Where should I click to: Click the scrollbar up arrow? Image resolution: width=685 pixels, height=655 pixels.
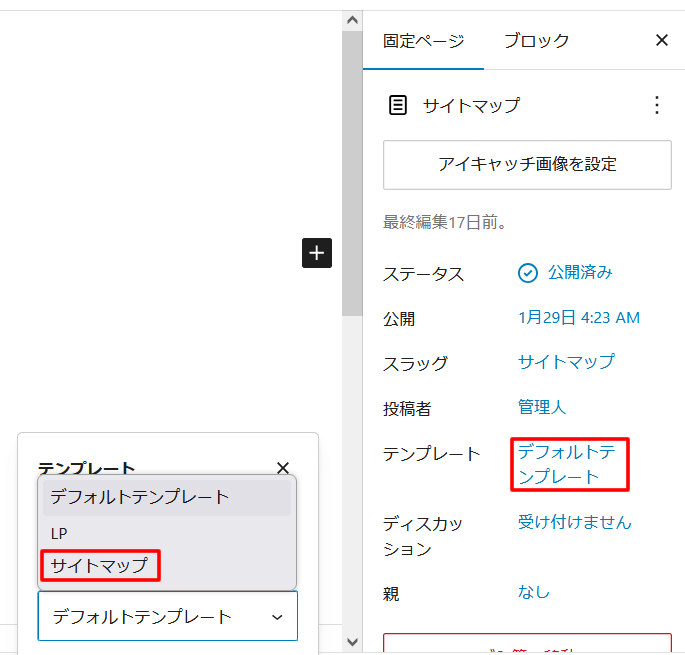click(x=351, y=20)
